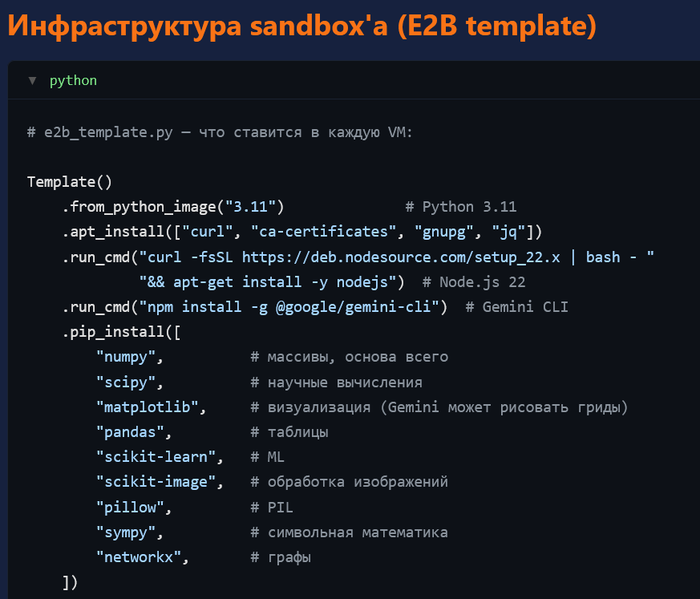The height and width of the screenshot is (599, 700).
Task: Click the "Template()" line
Action: click(x=70, y=182)
